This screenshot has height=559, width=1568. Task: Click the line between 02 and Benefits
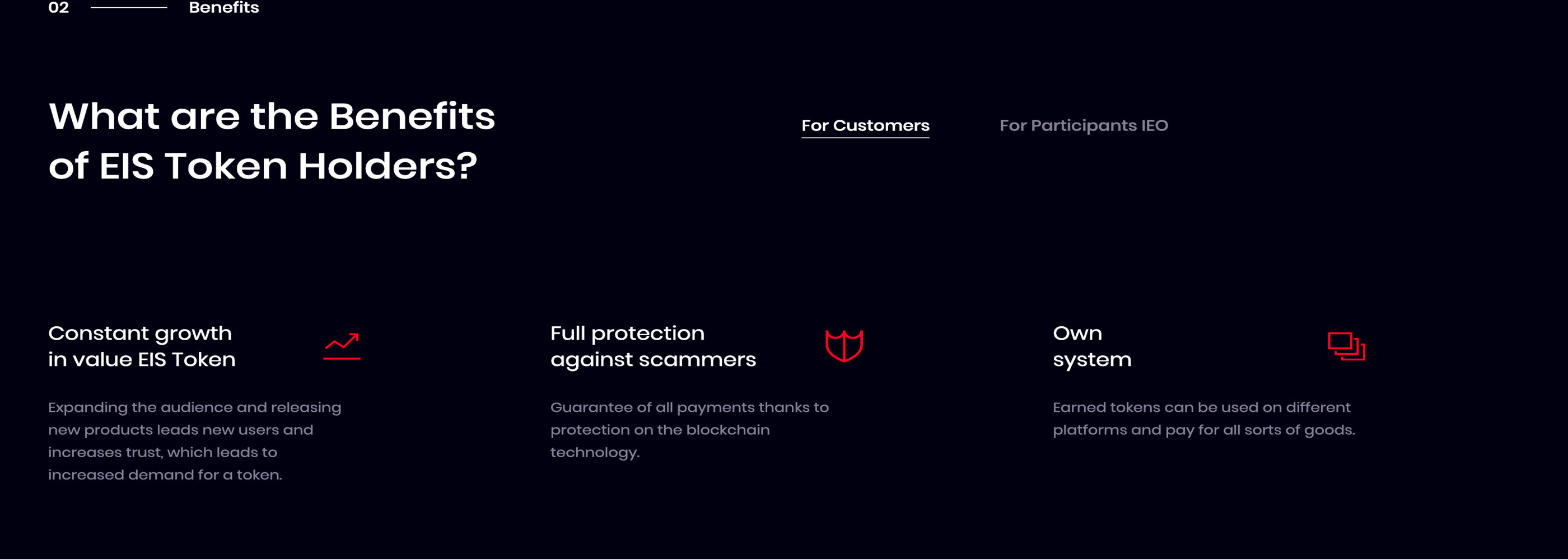click(x=128, y=7)
